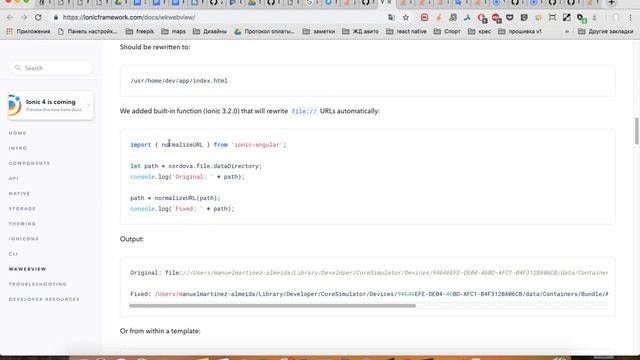Click the Output: heading text
This screenshot has width=640, height=360.
132,239
